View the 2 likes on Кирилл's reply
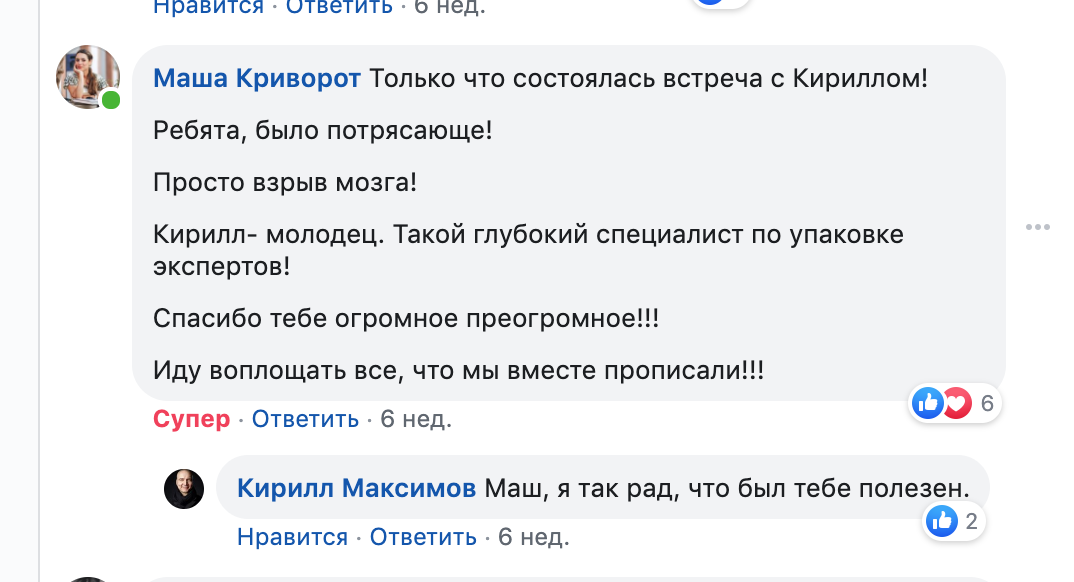Screen dimensions: 1074x582 970,521
